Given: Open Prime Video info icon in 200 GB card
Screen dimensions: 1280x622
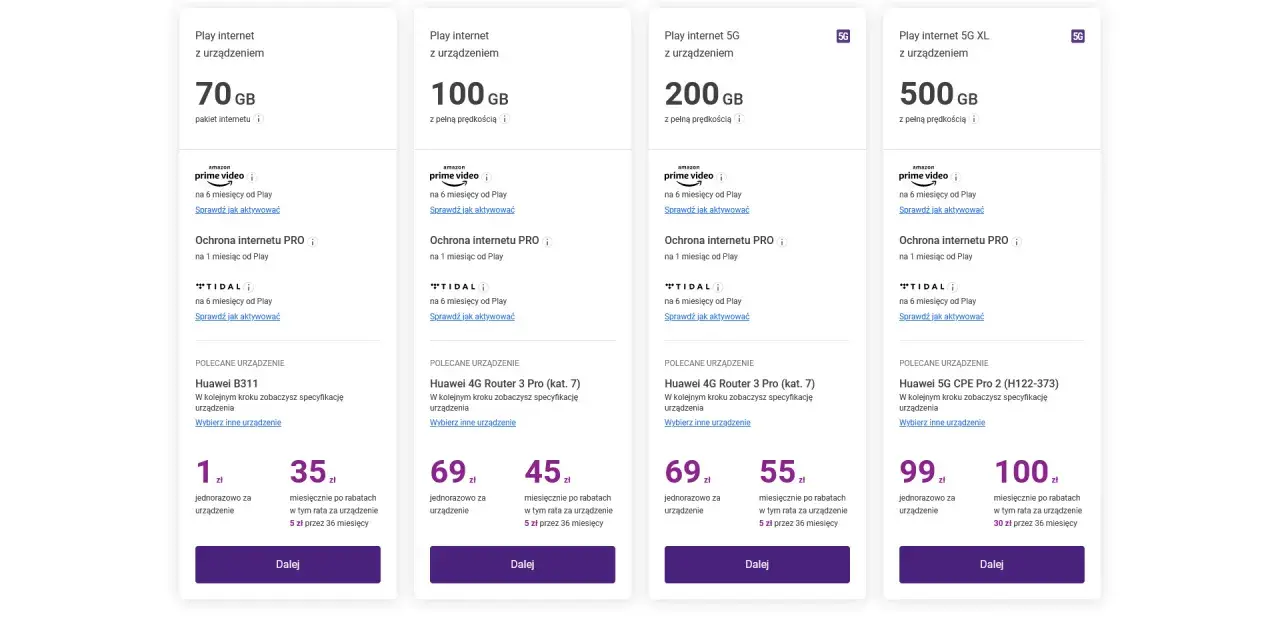Looking at the screenshot, I should (722, 177).
